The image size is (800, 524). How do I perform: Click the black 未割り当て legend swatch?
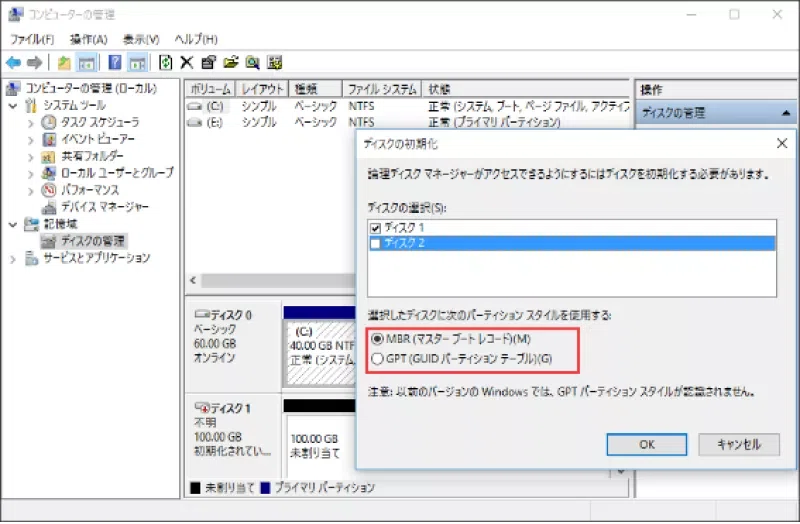(195, 488)
